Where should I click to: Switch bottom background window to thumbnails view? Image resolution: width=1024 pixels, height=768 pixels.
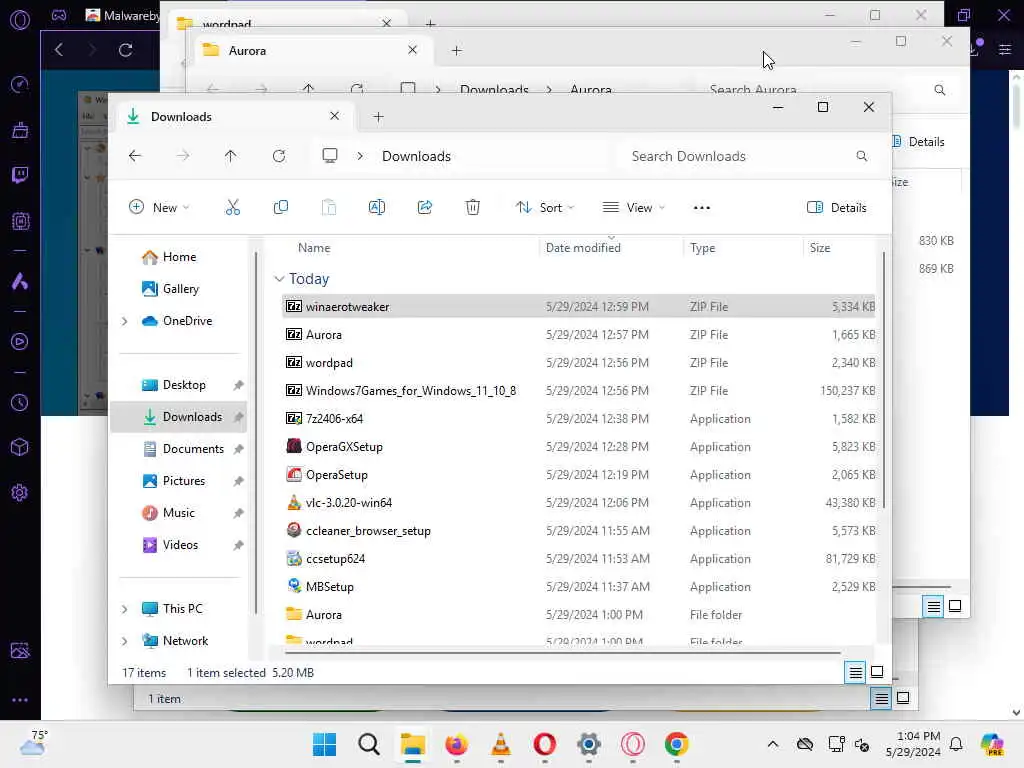(x=903, y=698)
